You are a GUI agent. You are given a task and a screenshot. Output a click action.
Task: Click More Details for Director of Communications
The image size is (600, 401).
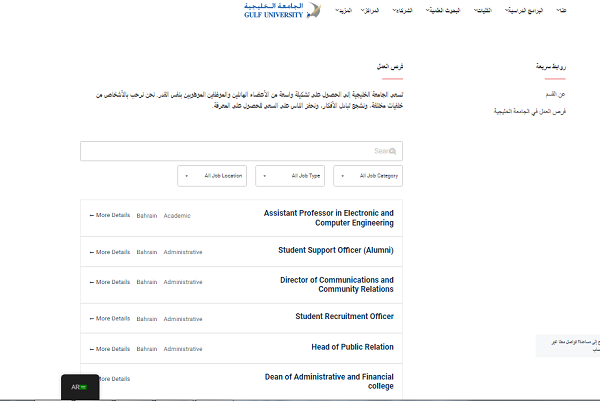[x=110, y=282]
